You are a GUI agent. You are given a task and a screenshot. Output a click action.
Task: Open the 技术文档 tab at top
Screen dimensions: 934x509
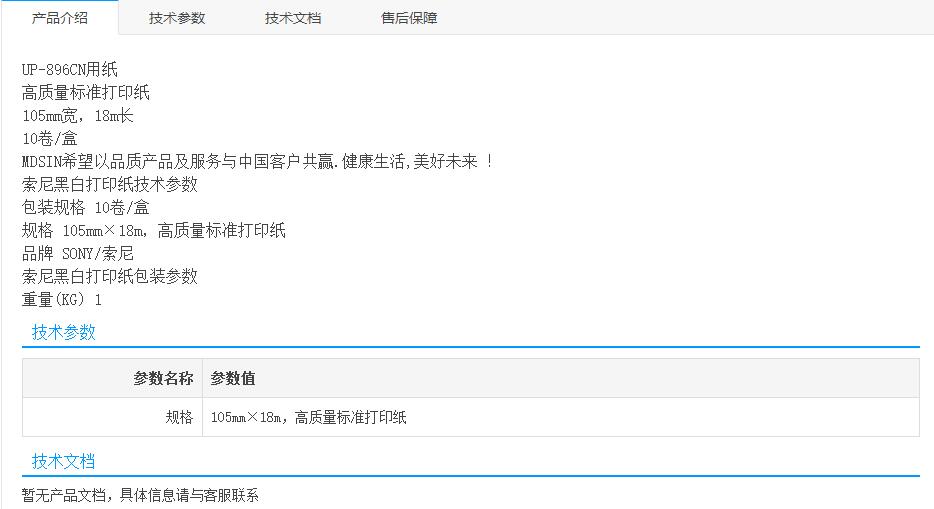[x=293, y=18]
